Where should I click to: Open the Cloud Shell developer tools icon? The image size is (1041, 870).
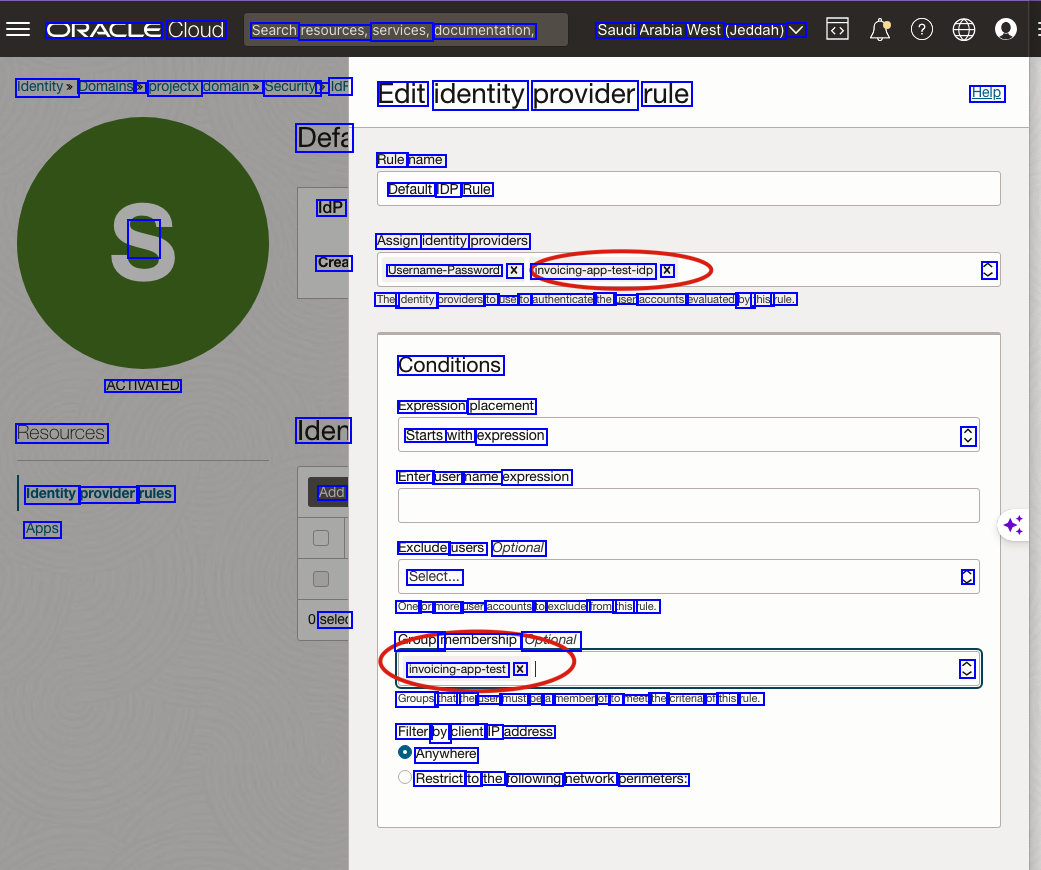coord(837,29)
